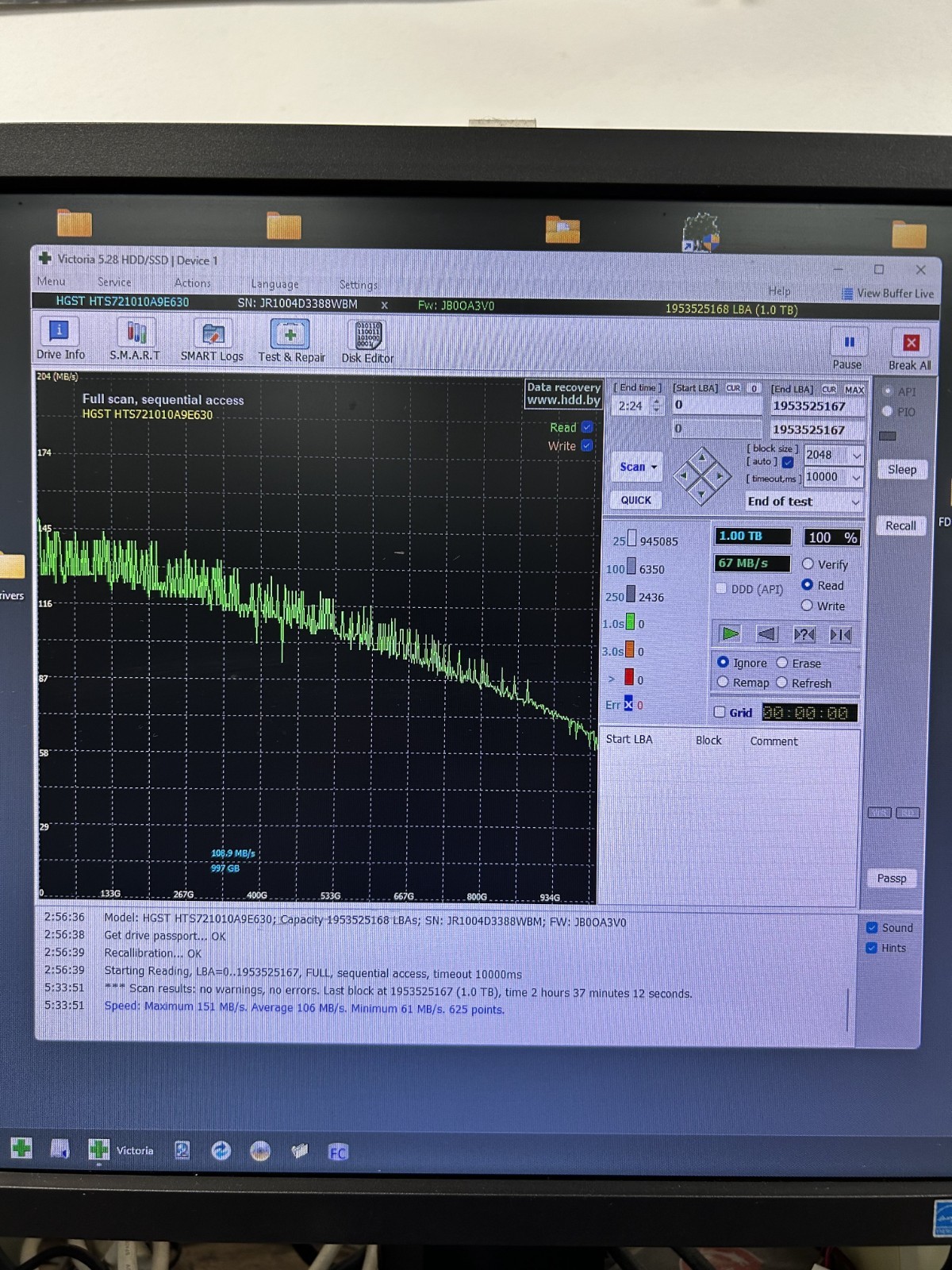Click the Break All icon
The width and height of the screenshot is (952, 1270).
(910, 349)
